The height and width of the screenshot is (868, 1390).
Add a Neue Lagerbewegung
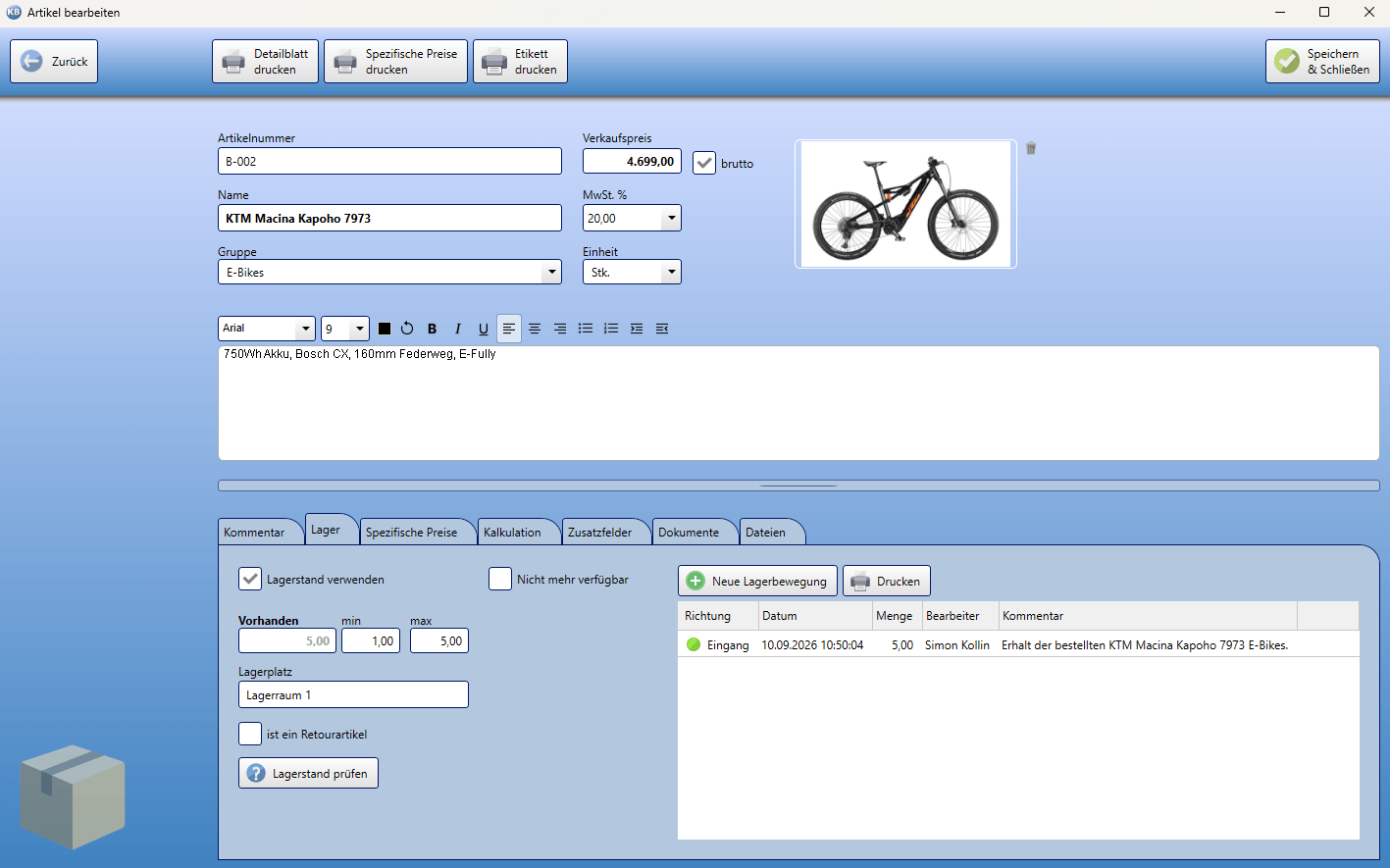(x=757, y=581)
